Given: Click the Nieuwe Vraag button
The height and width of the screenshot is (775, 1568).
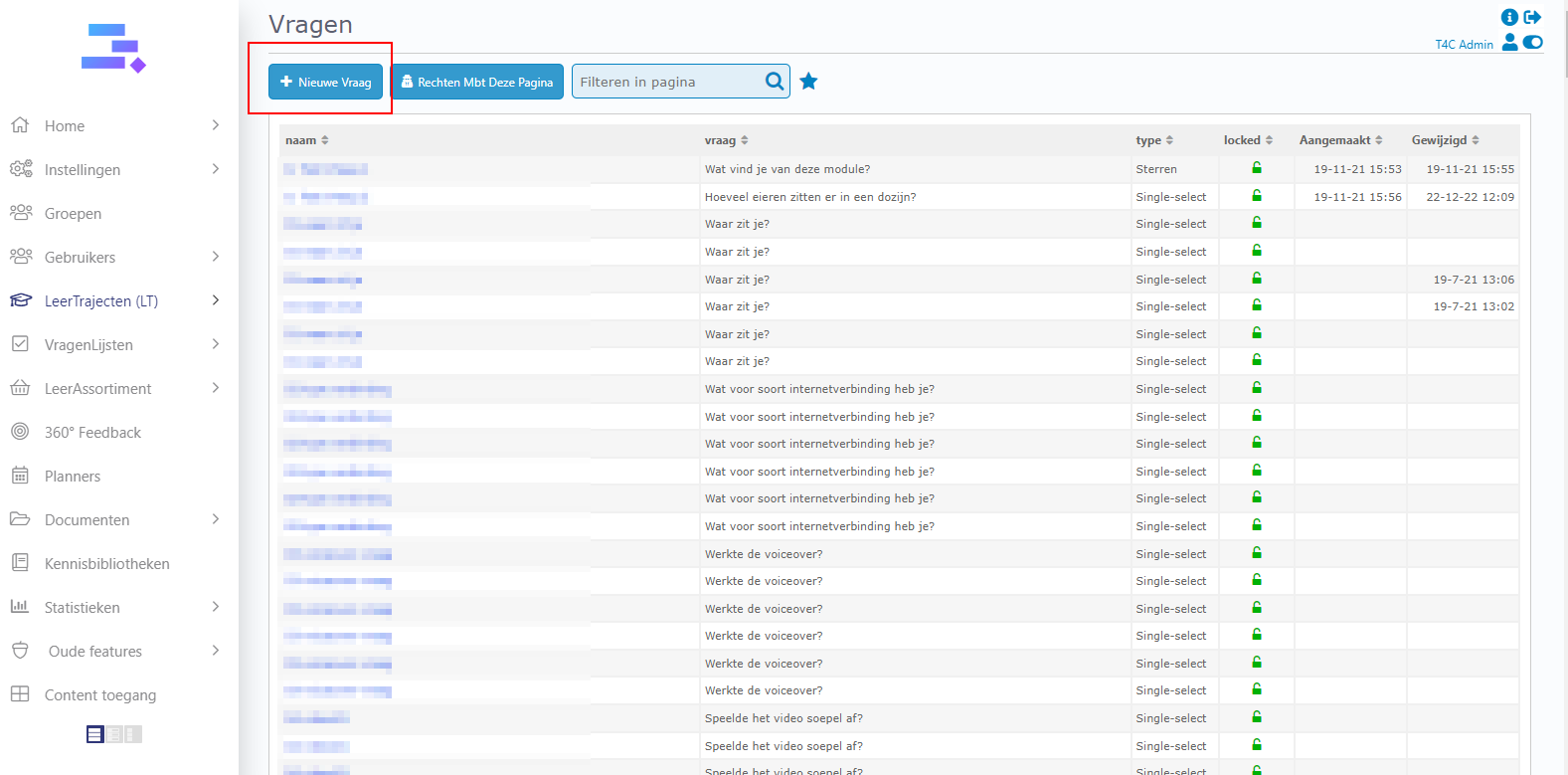Looking at the screenshot, I should click(325, 82).
